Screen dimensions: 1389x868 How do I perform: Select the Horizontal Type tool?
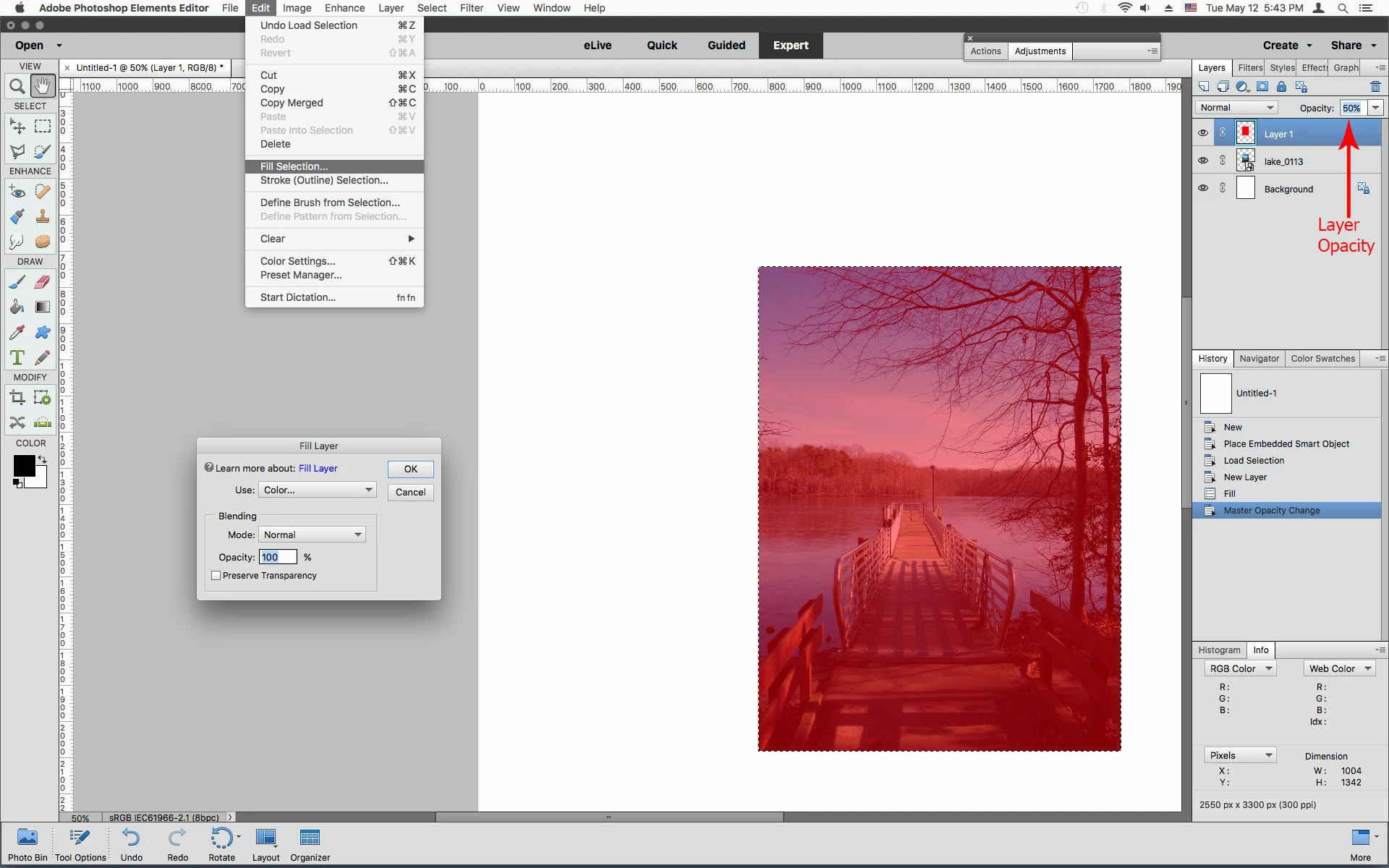point(17,357)
